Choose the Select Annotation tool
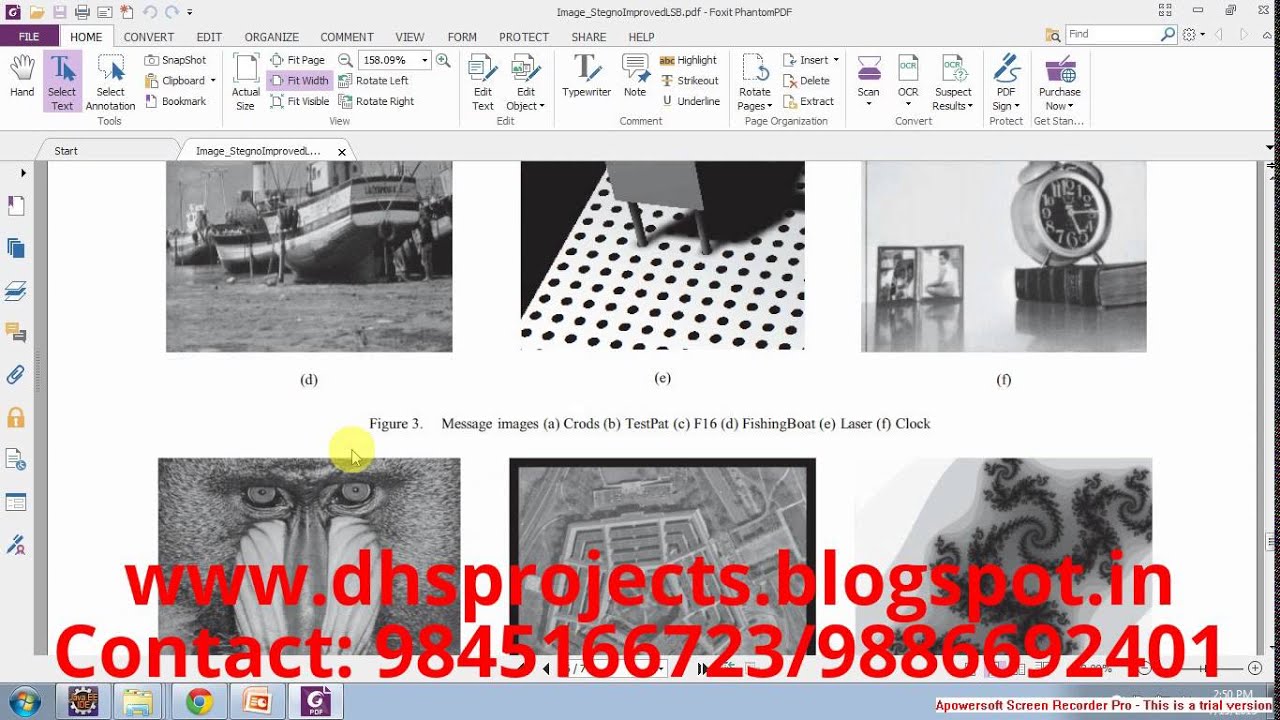This screenshot has height=720, width=1280. (x=110, y=81)
